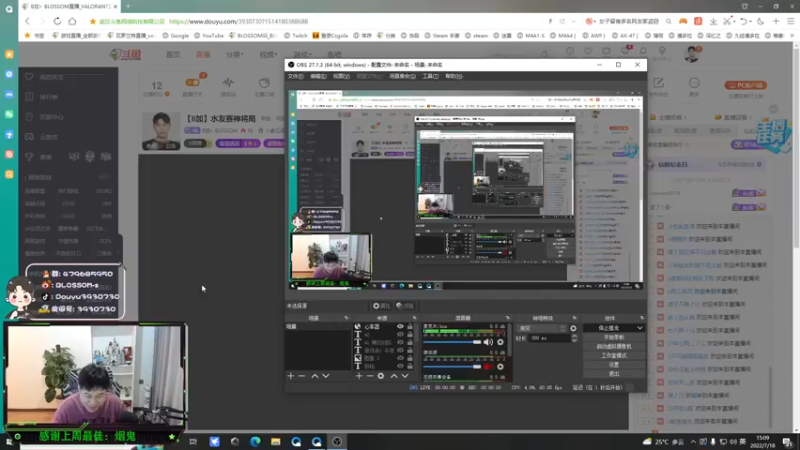Open the 帮助 menu in OBS

tap(454, 76)
